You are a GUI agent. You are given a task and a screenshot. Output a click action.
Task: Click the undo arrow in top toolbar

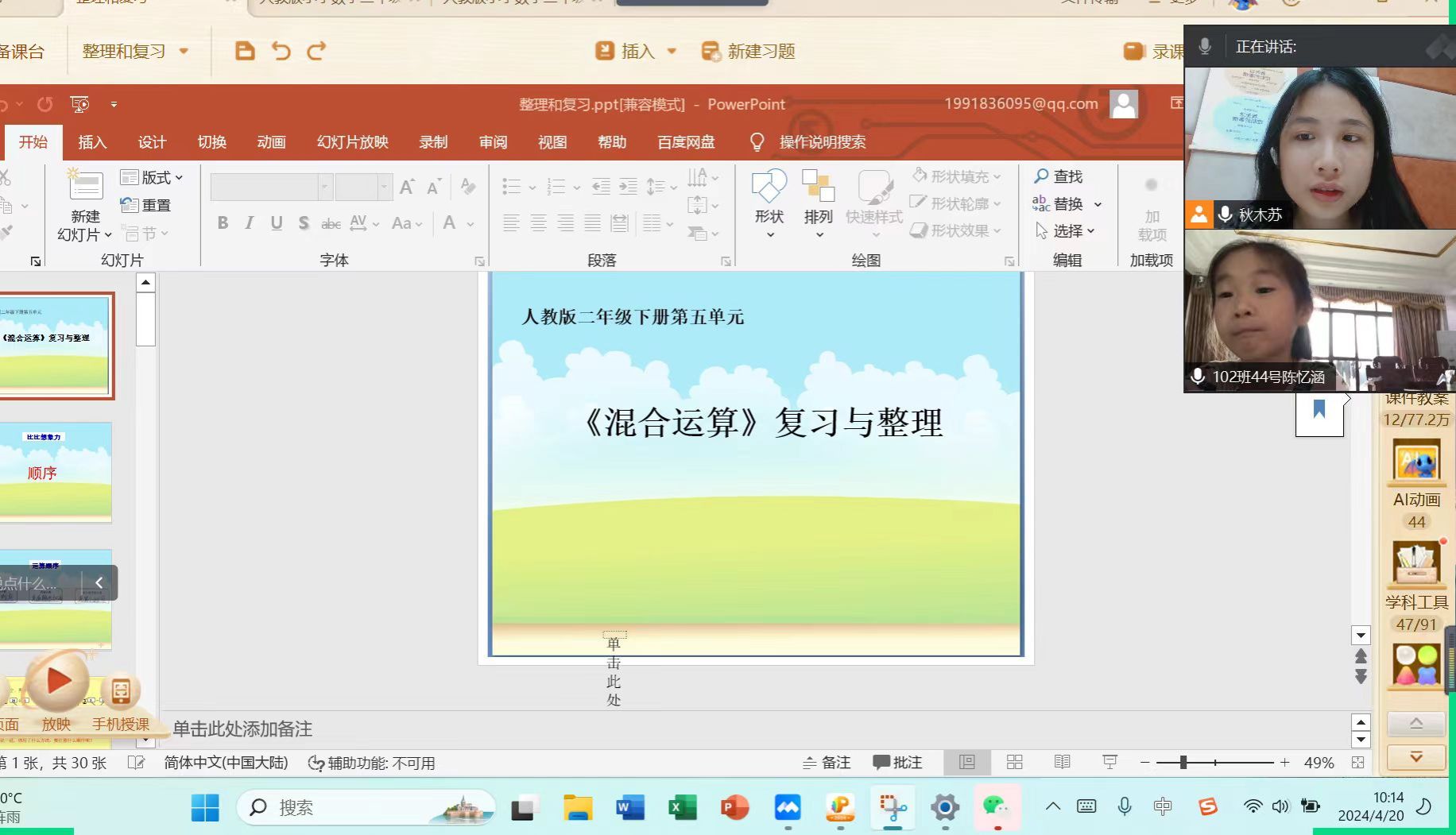click(281, 52)
